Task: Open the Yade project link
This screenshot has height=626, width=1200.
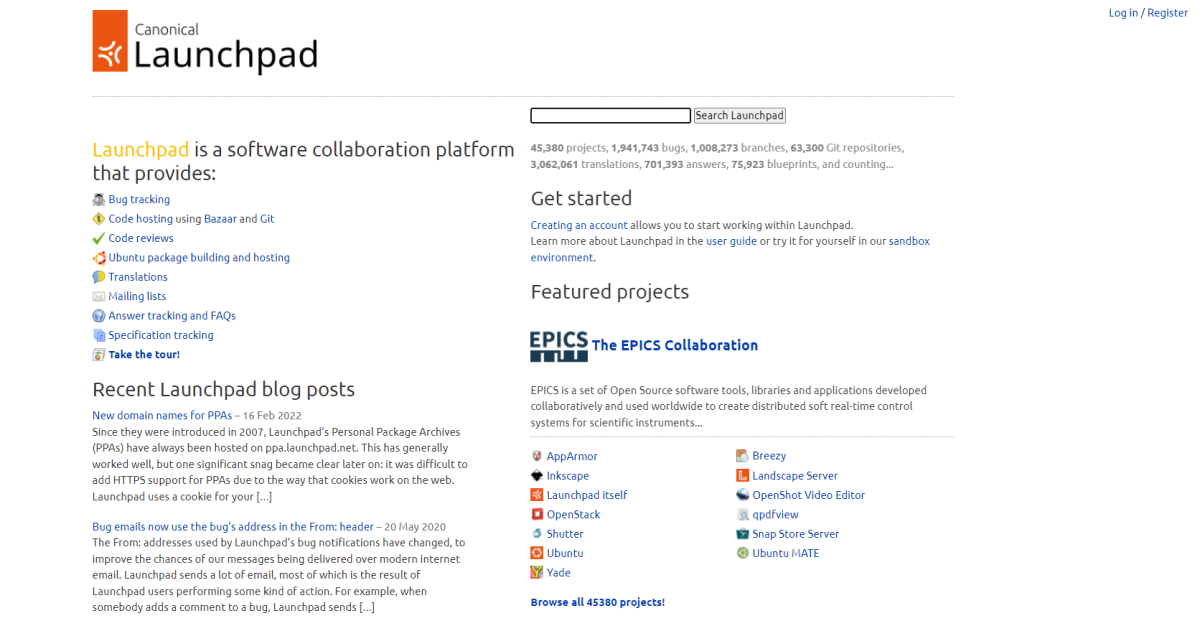Action: coord(559,573)
